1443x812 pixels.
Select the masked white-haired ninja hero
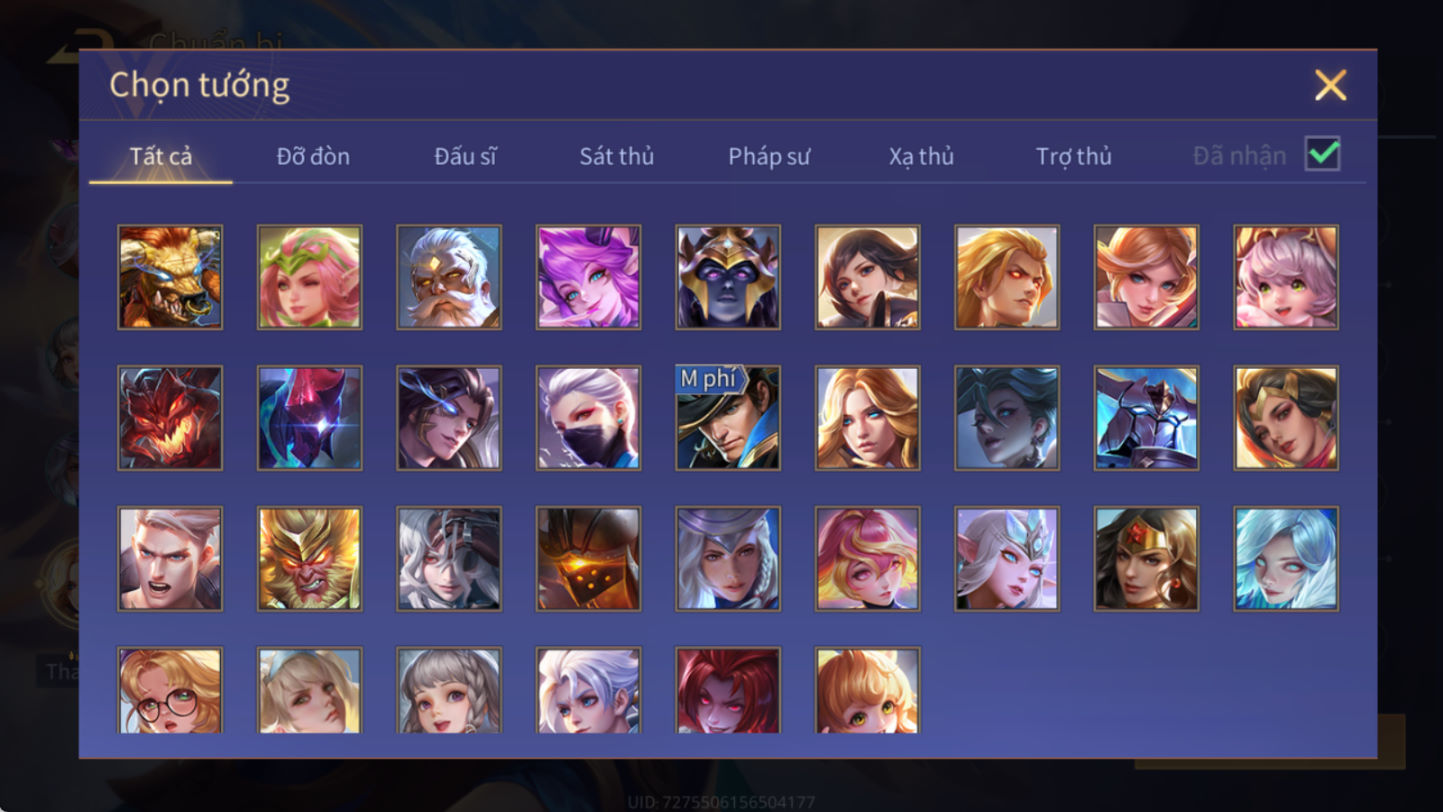[x=588, y=418]
